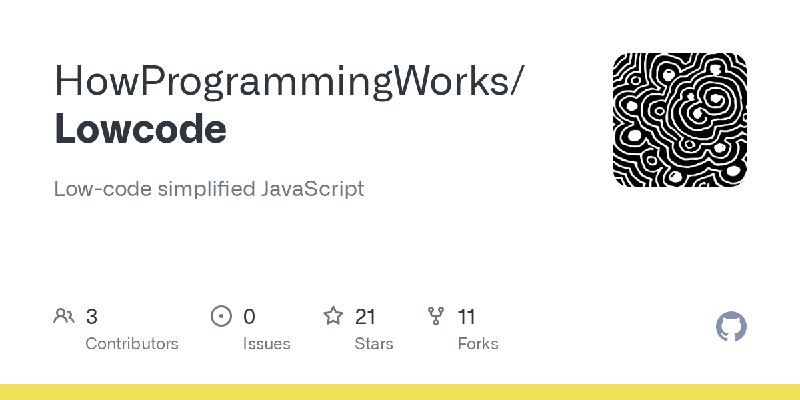
Task: Open the black-and-white repository avatar image
Action: 680,120
